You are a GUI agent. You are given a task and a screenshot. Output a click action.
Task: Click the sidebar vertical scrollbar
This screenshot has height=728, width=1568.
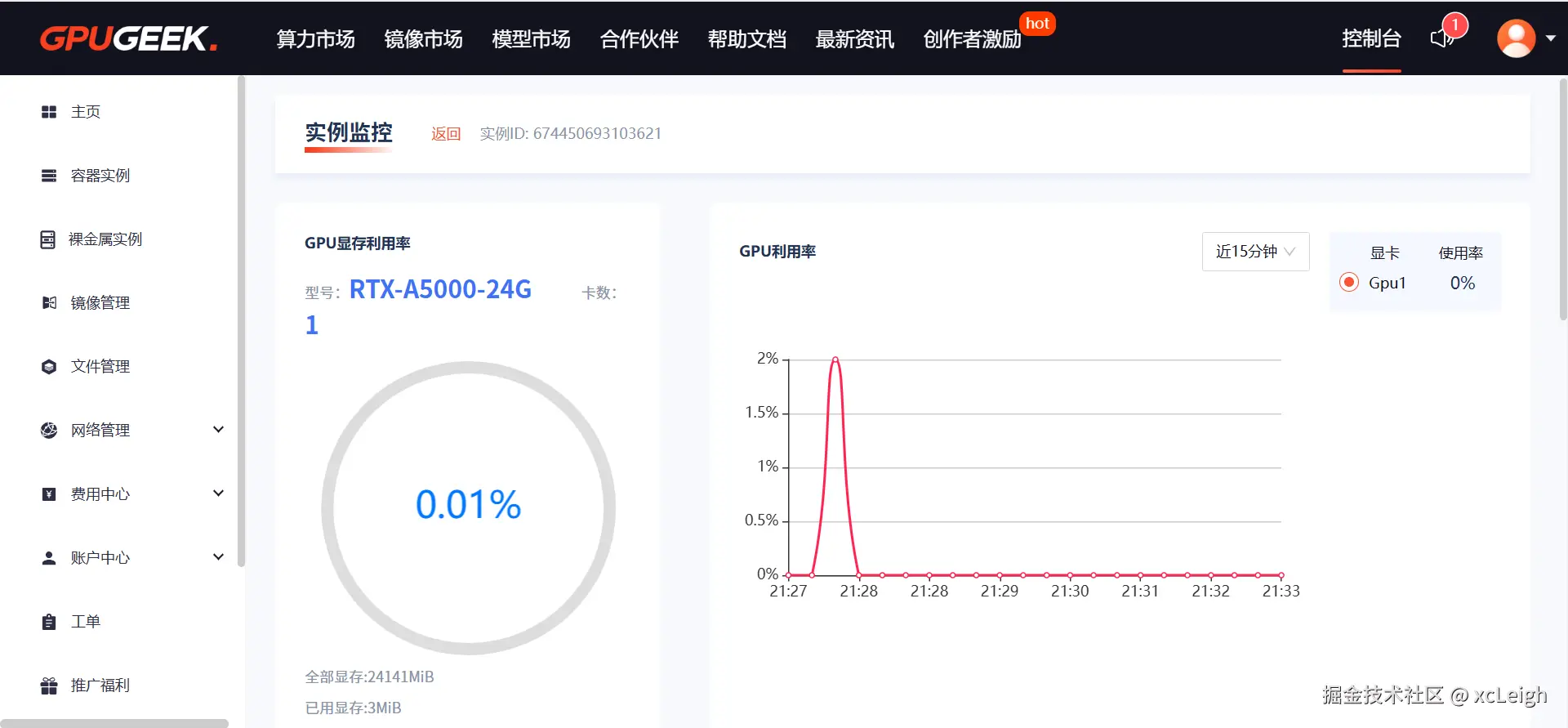(x=241, y=321)
